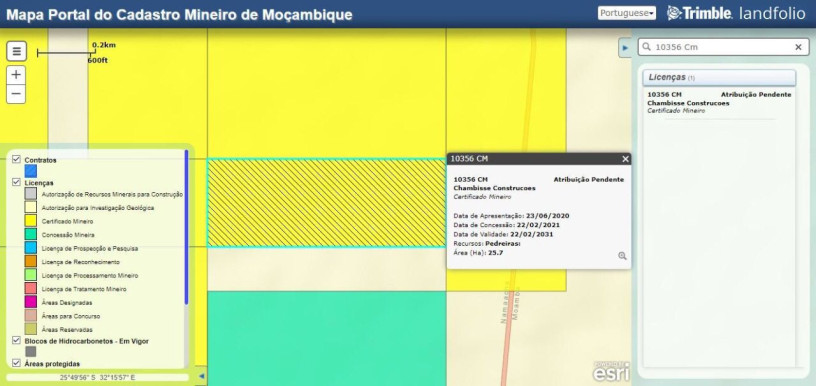
Task: Zoom in with the plus button
Action: click(x=16, y=75)
